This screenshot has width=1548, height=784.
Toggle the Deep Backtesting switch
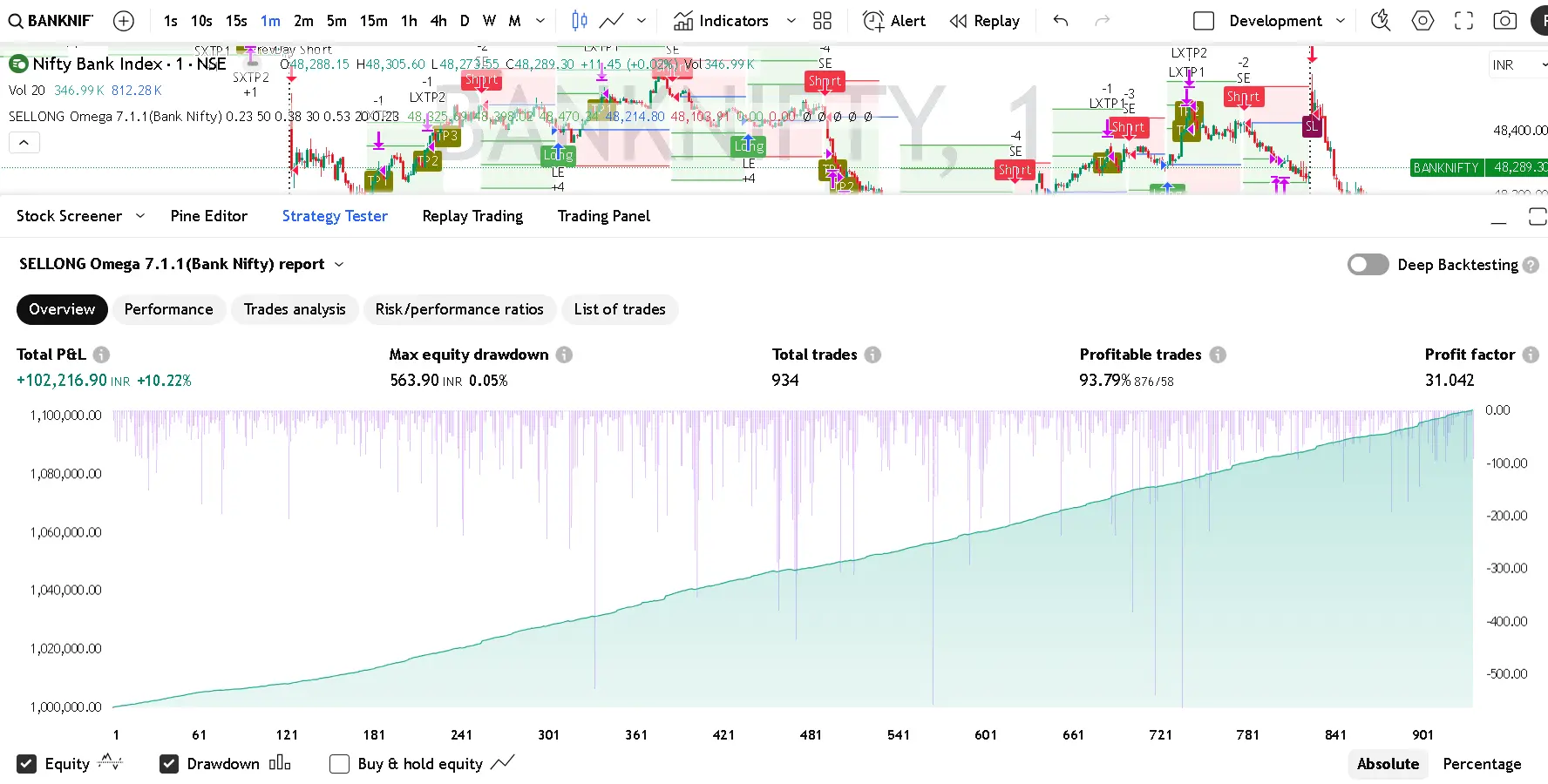point(1368,265)
